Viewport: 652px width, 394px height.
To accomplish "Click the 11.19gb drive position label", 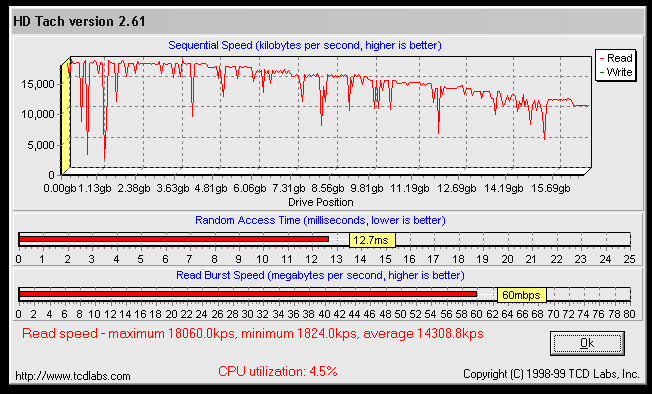I will pos(410,189).
